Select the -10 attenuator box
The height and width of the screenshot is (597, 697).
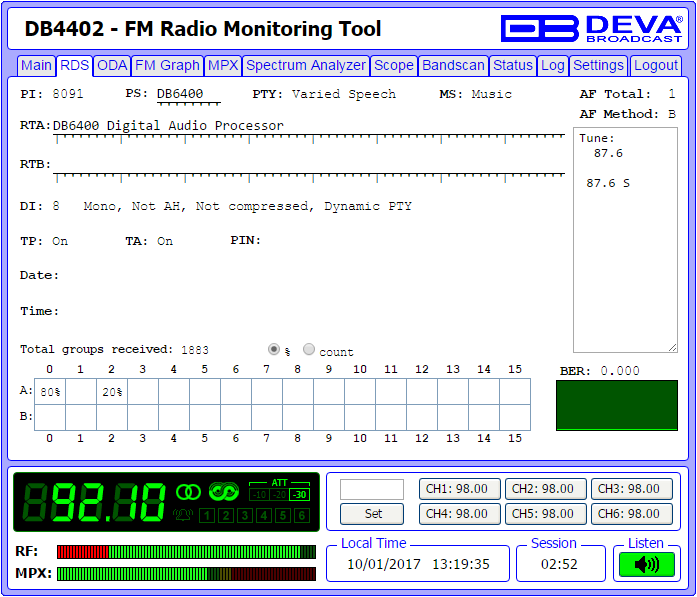point(259,494)
